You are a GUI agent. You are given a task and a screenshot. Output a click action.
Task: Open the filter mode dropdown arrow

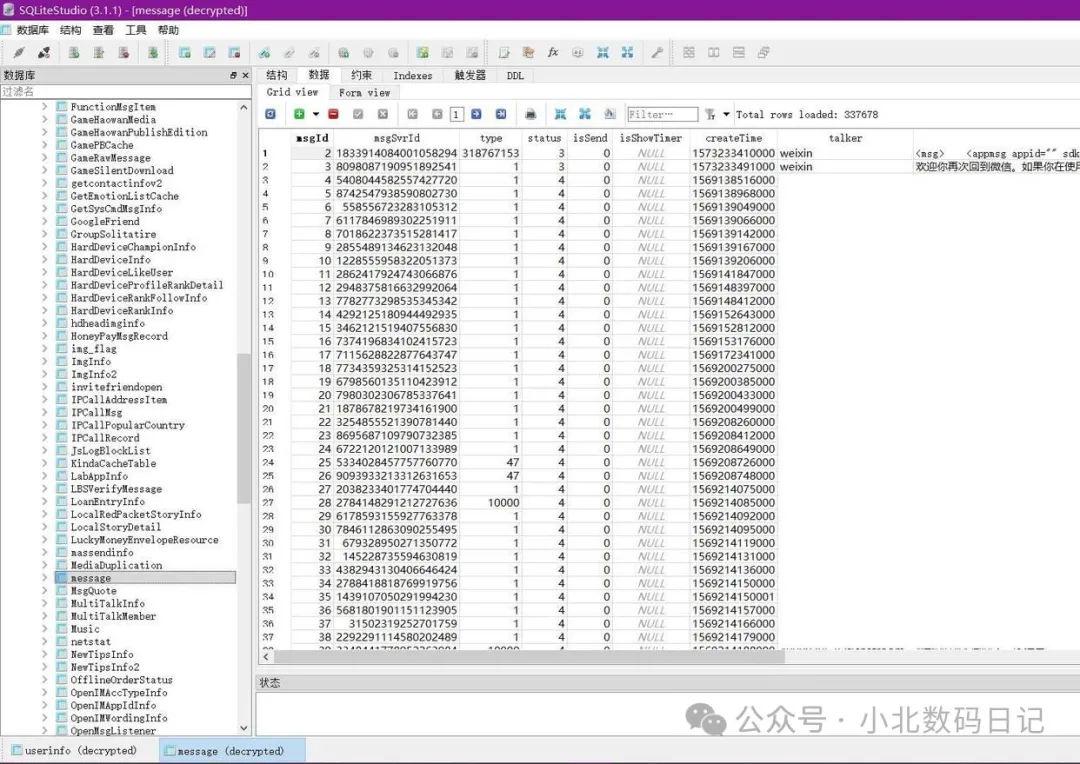(x=726, y=114)
